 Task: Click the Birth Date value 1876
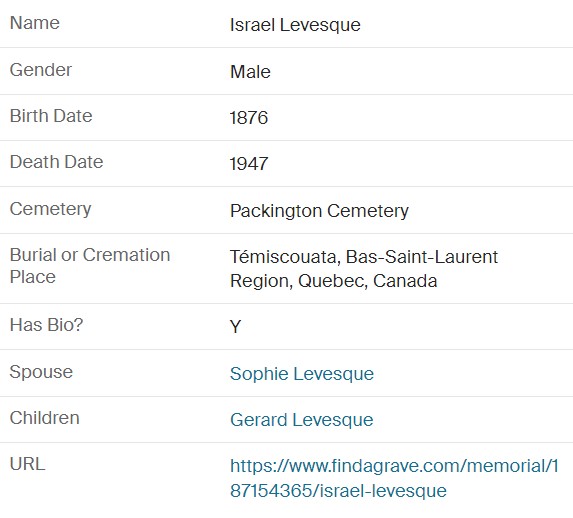tap(249, 118)
